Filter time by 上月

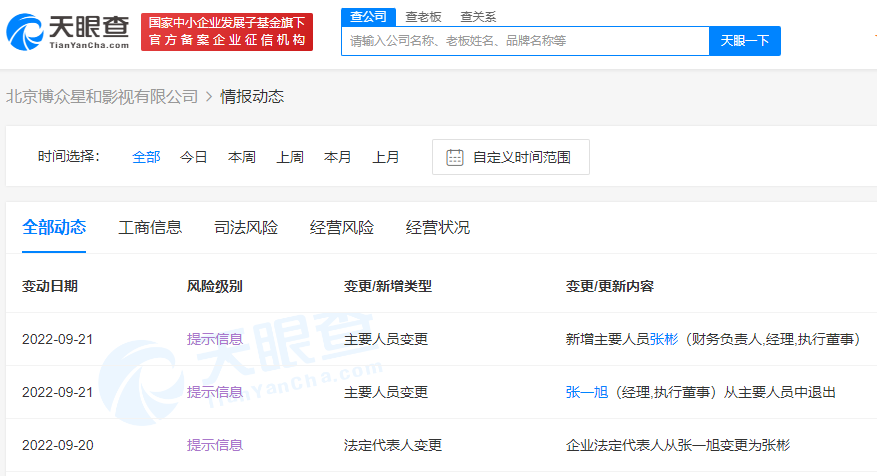tap(385, 157)
